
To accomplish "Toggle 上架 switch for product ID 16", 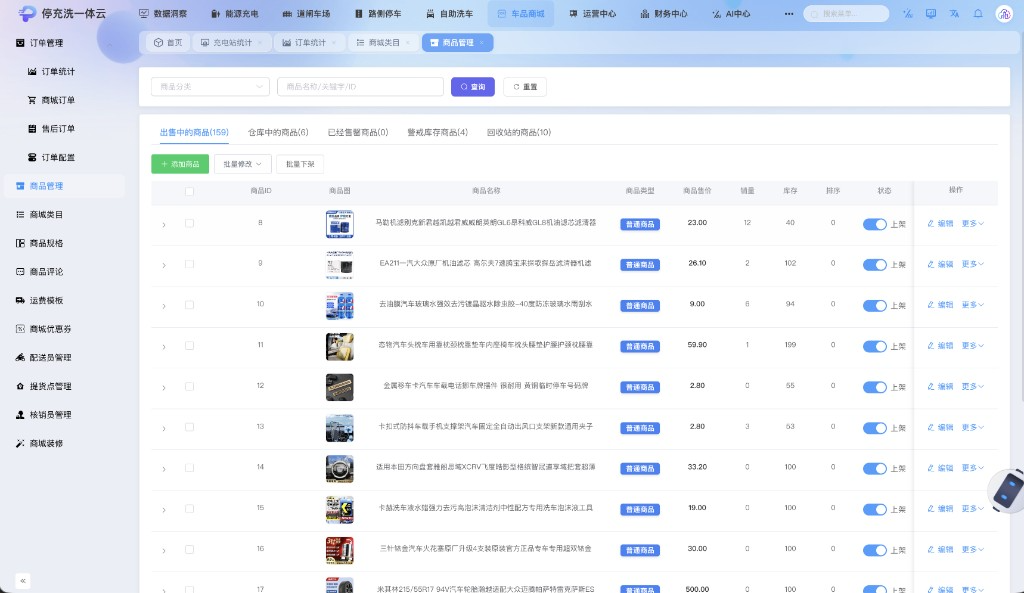I will (x=874, y=550).
